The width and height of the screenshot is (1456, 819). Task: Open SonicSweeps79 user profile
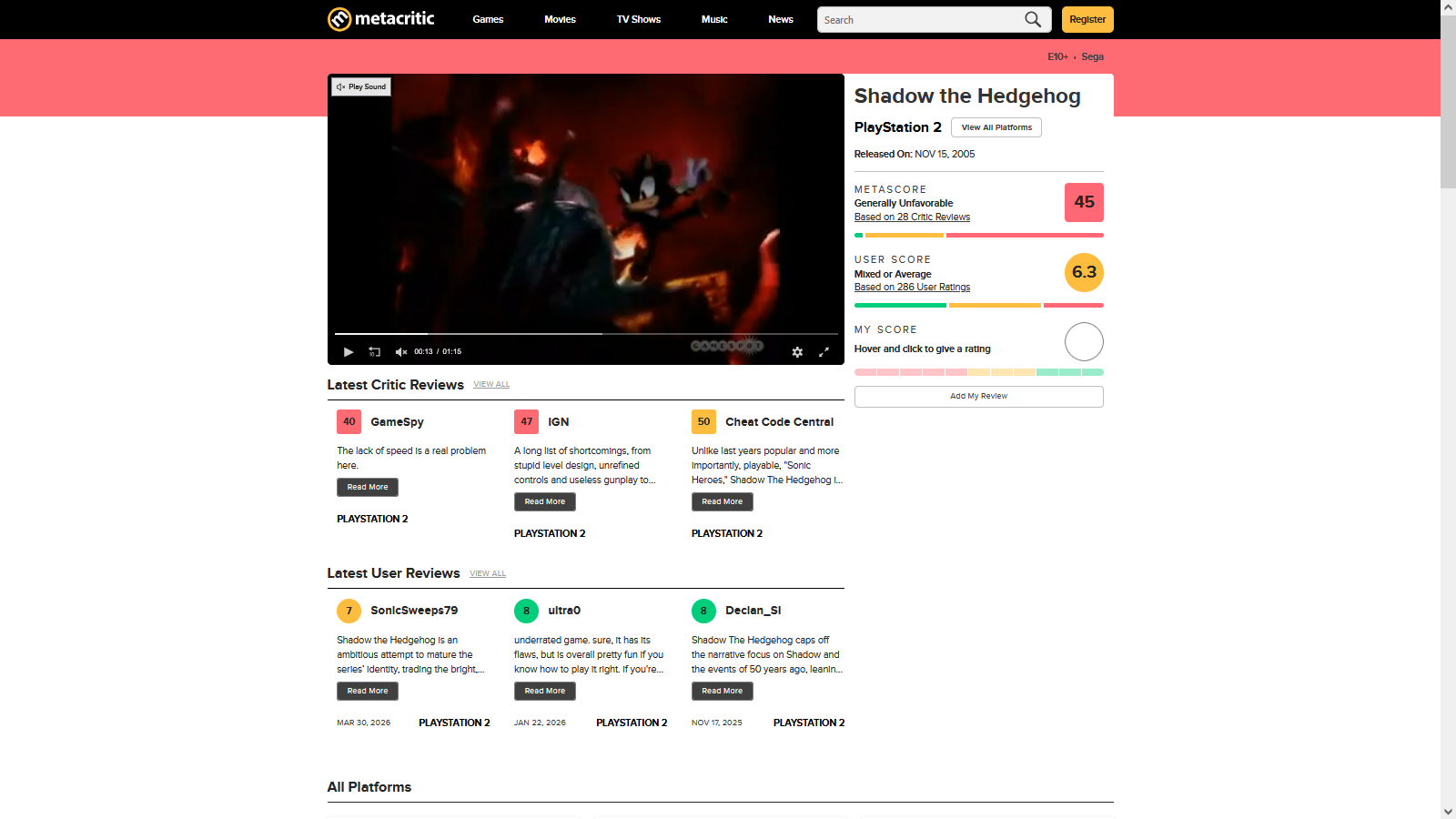click(414, 611)
